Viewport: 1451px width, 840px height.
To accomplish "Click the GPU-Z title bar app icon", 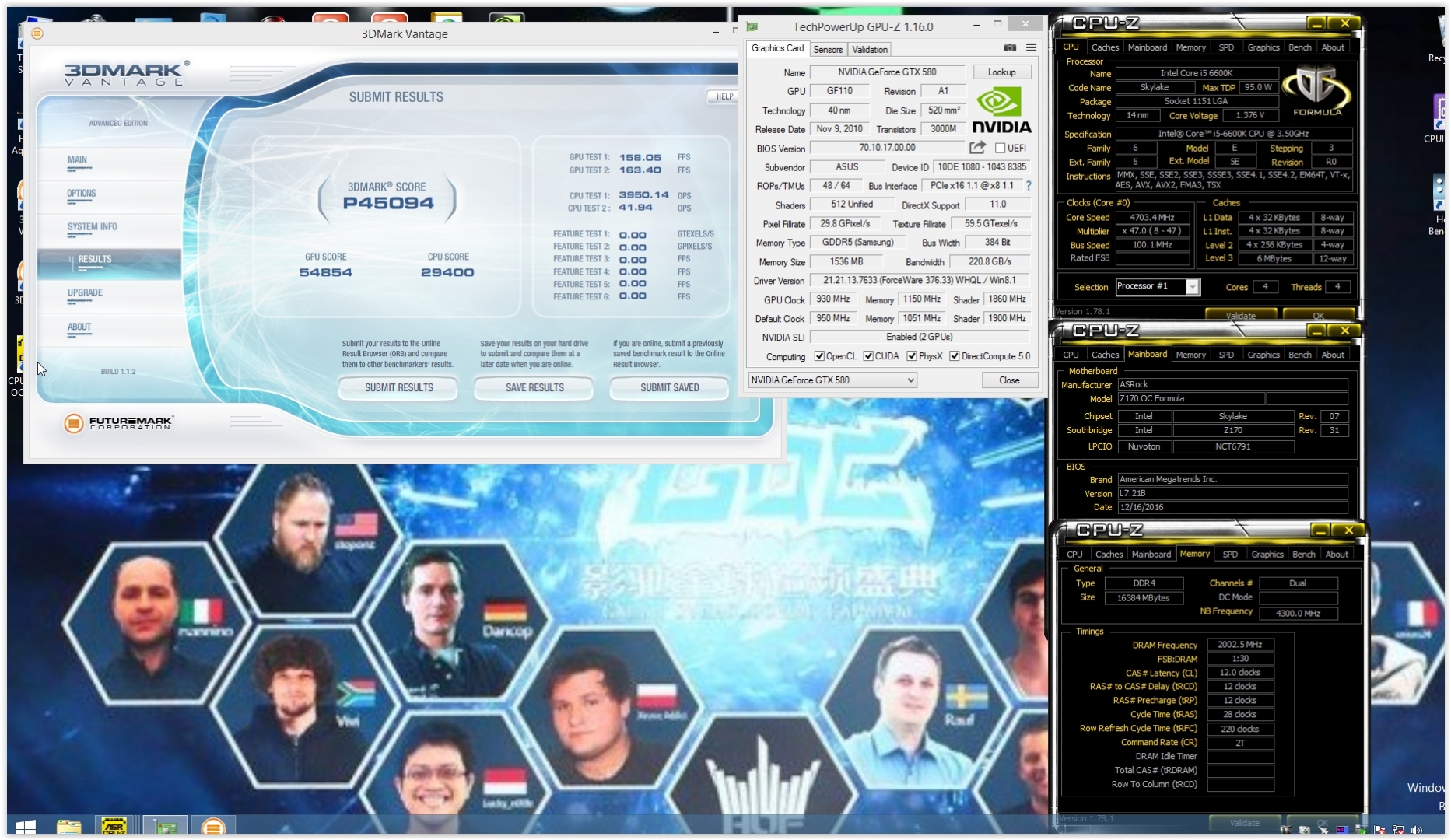I will point(752,26).
